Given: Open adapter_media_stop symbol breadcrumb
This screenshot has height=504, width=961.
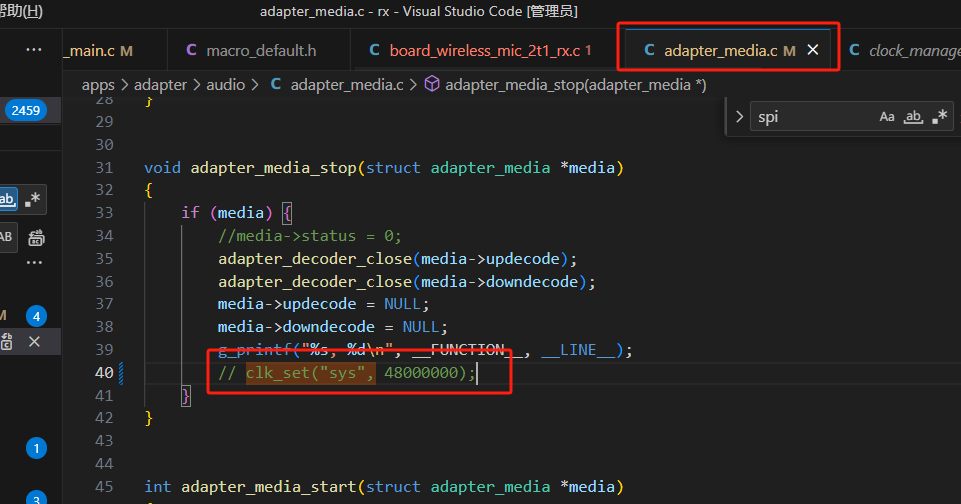Looking at the screenshot, I should point(575,85).
